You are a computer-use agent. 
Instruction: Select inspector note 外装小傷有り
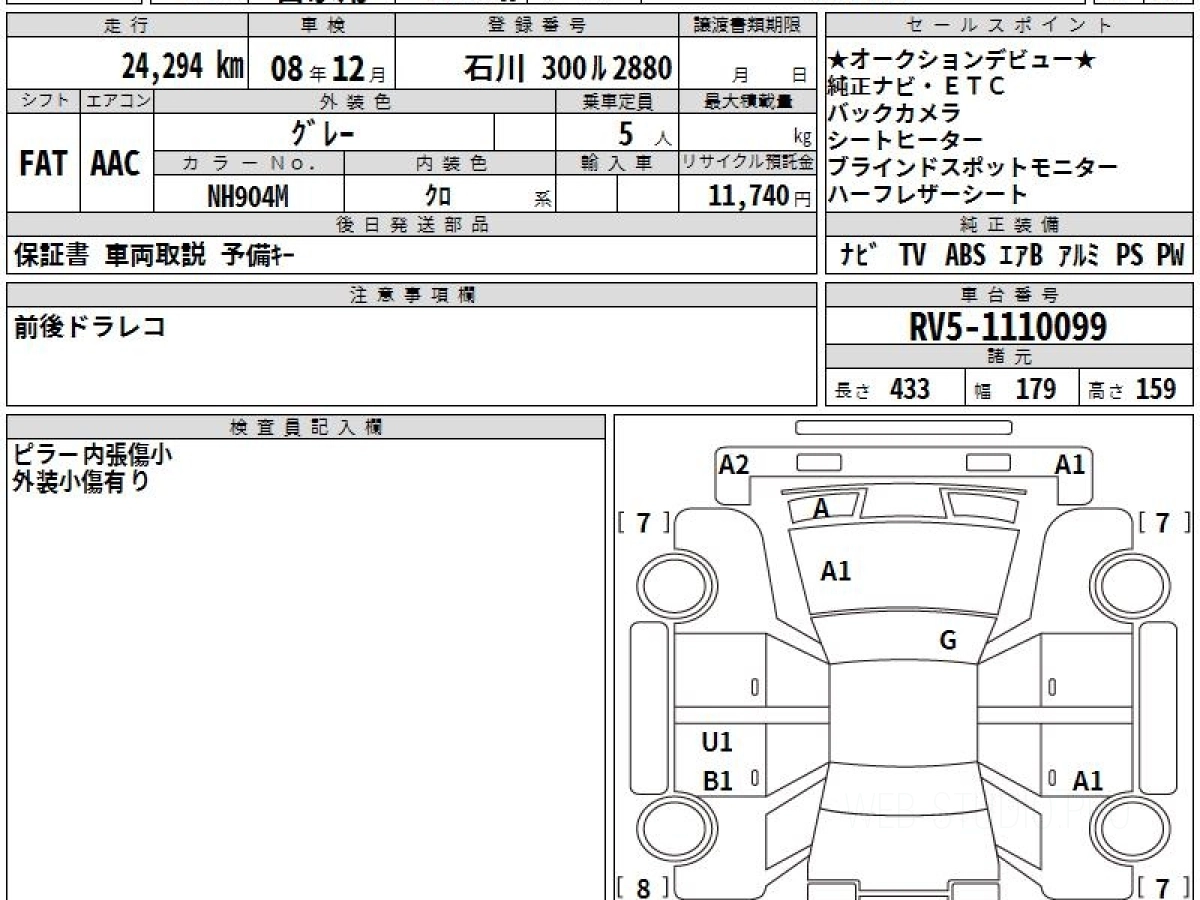pyautogui.click(x=81, y=481)
